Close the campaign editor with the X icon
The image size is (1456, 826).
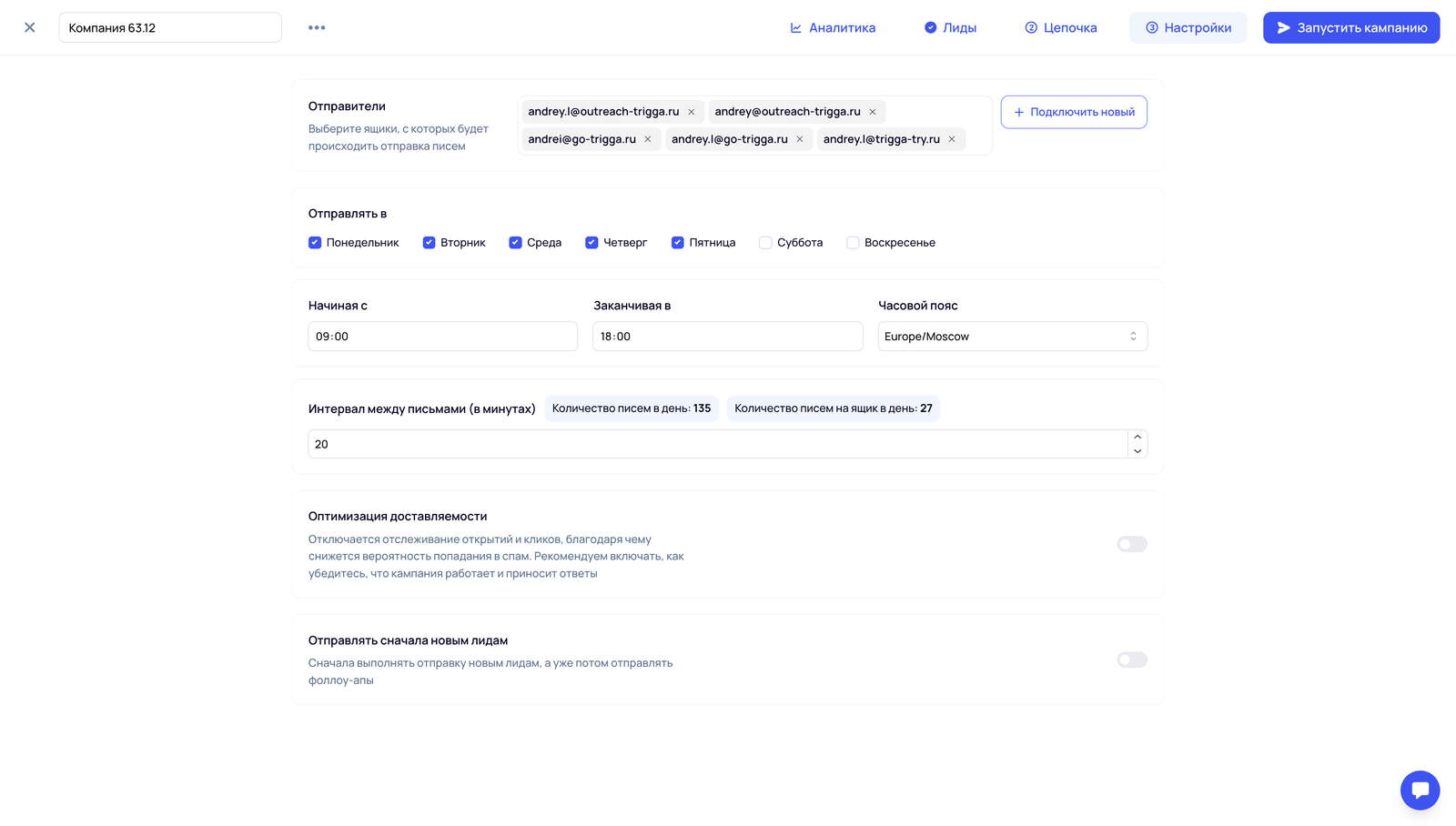[x=30, y=27]
